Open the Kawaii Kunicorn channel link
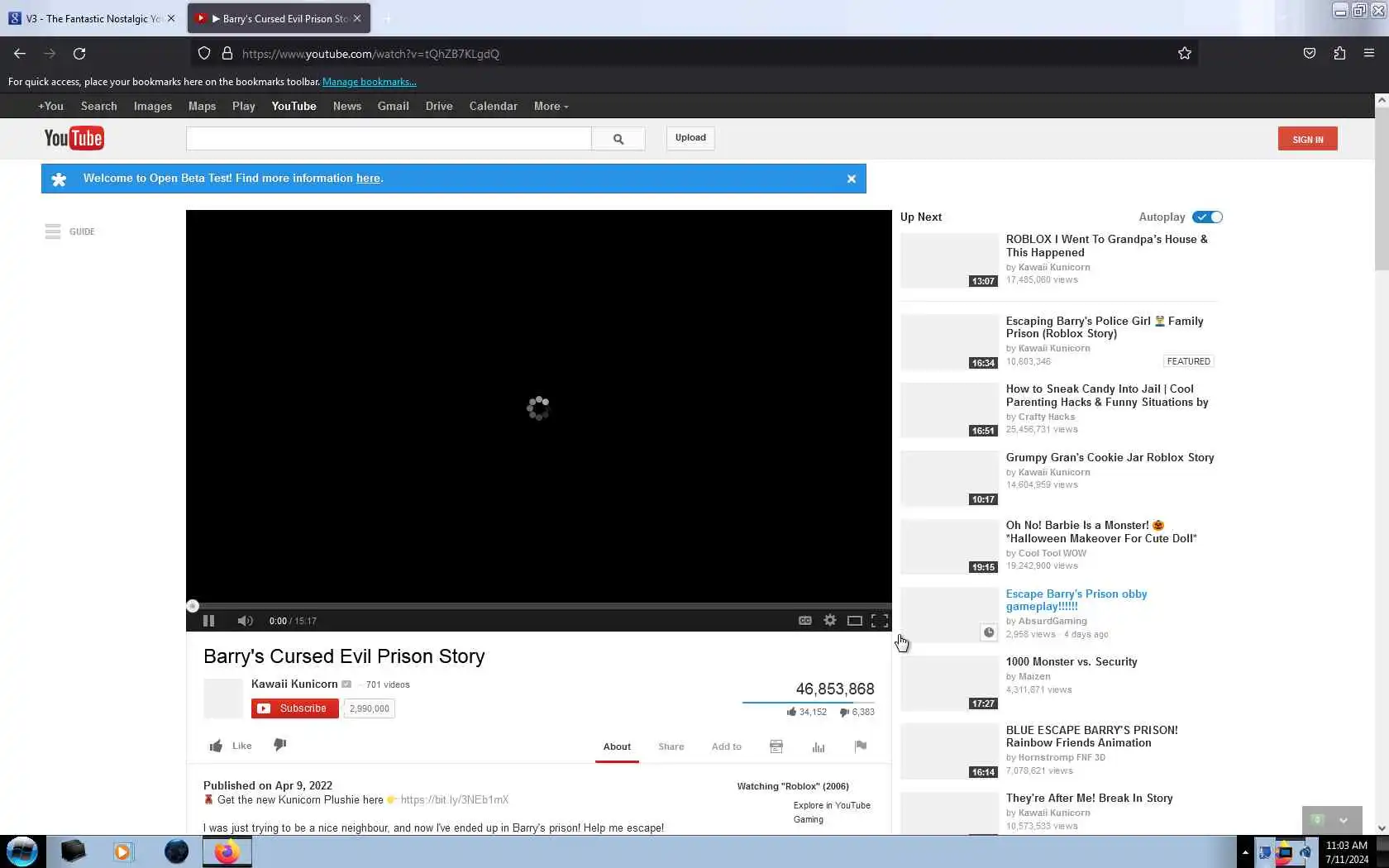 [x=294, y=684]
